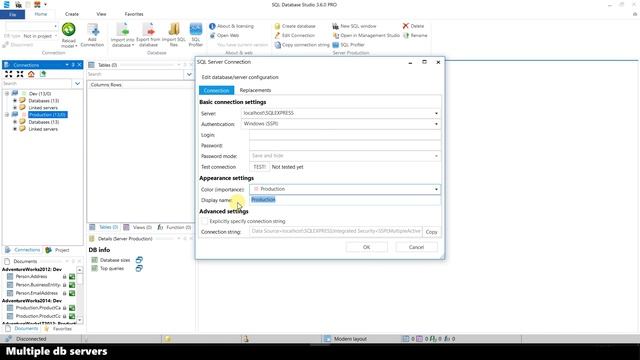Switch to the Project panel tab
The image size is (640, 360).
click(58, 250)
